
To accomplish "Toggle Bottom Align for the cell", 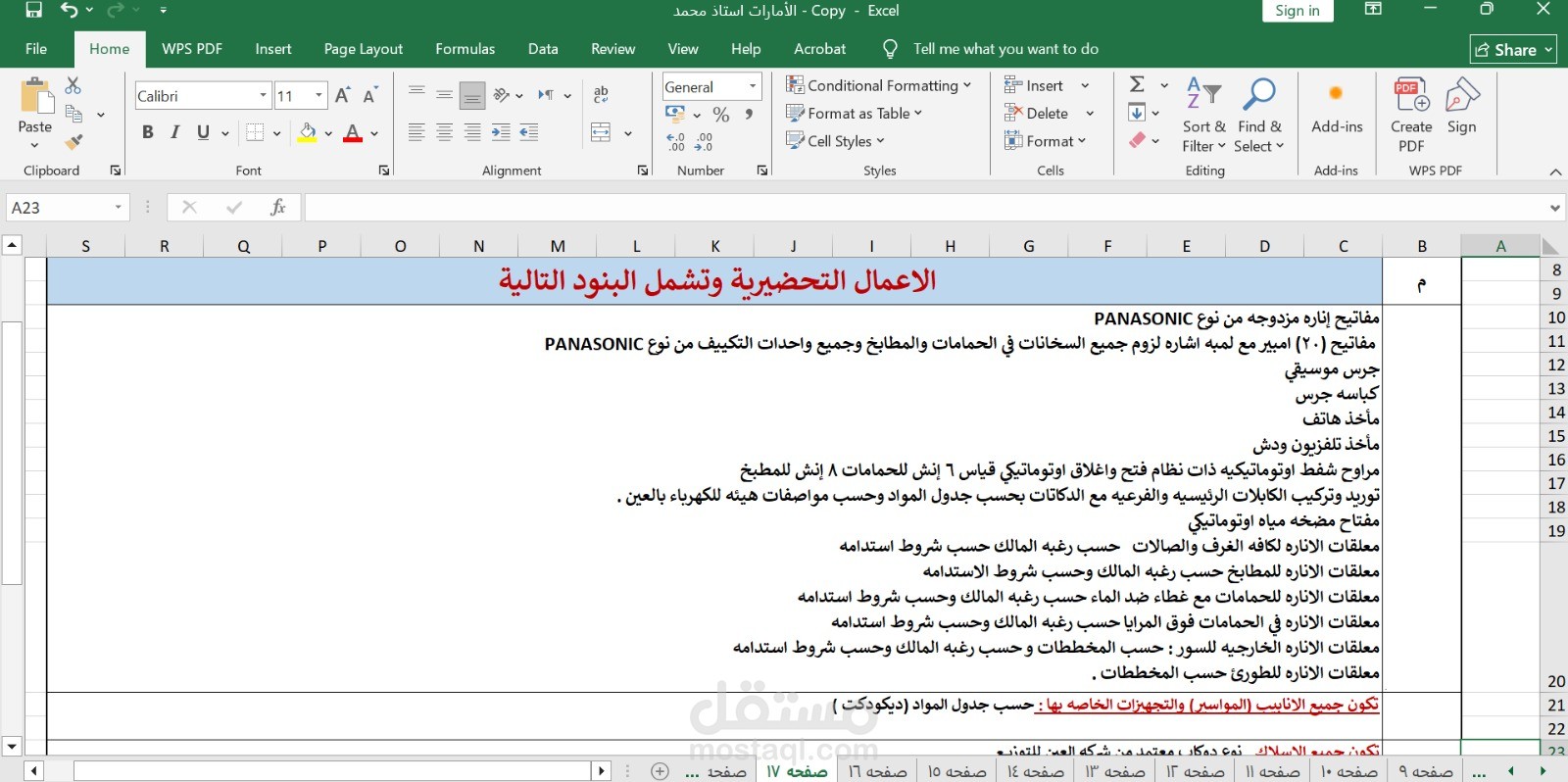I will 472,95.
